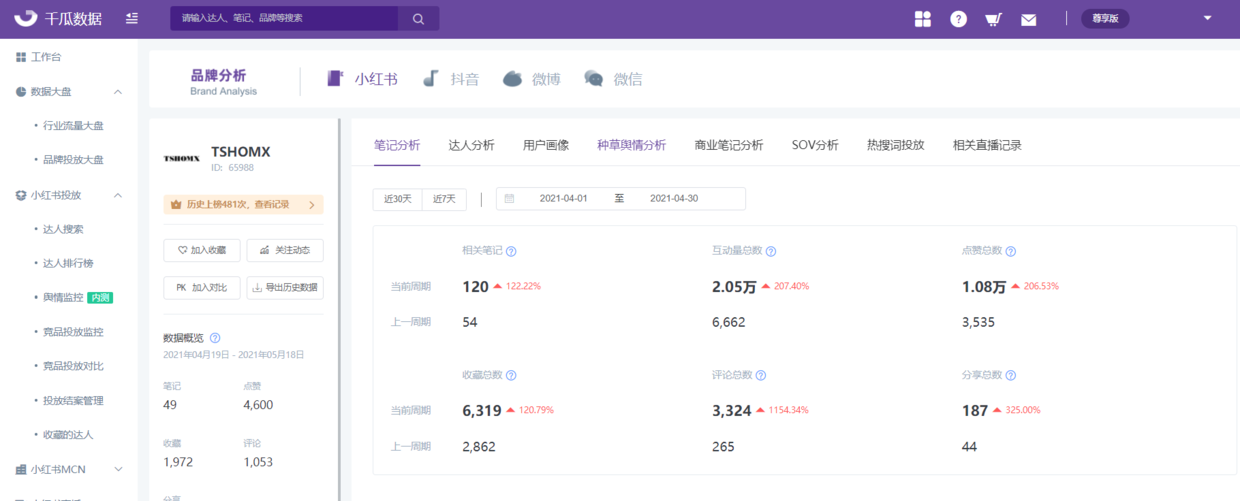The width and height of the screenshot is (1240, 501).
Task: Switch to 达人分析 tab
Action: tap(471, 145)
